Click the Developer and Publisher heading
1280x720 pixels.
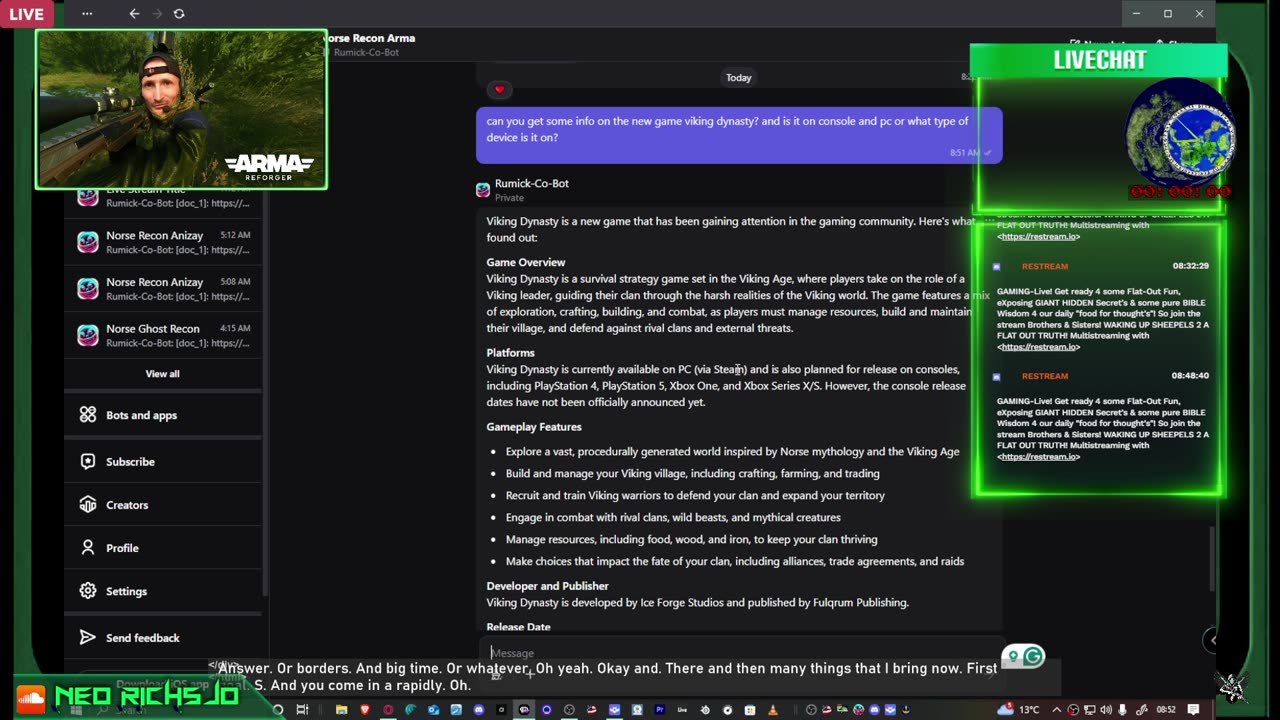point(548,586)
